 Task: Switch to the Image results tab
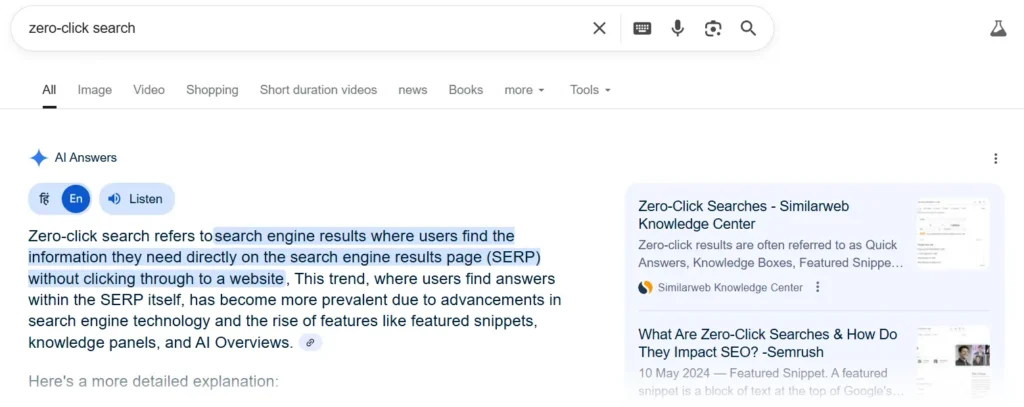pos(95,90)
